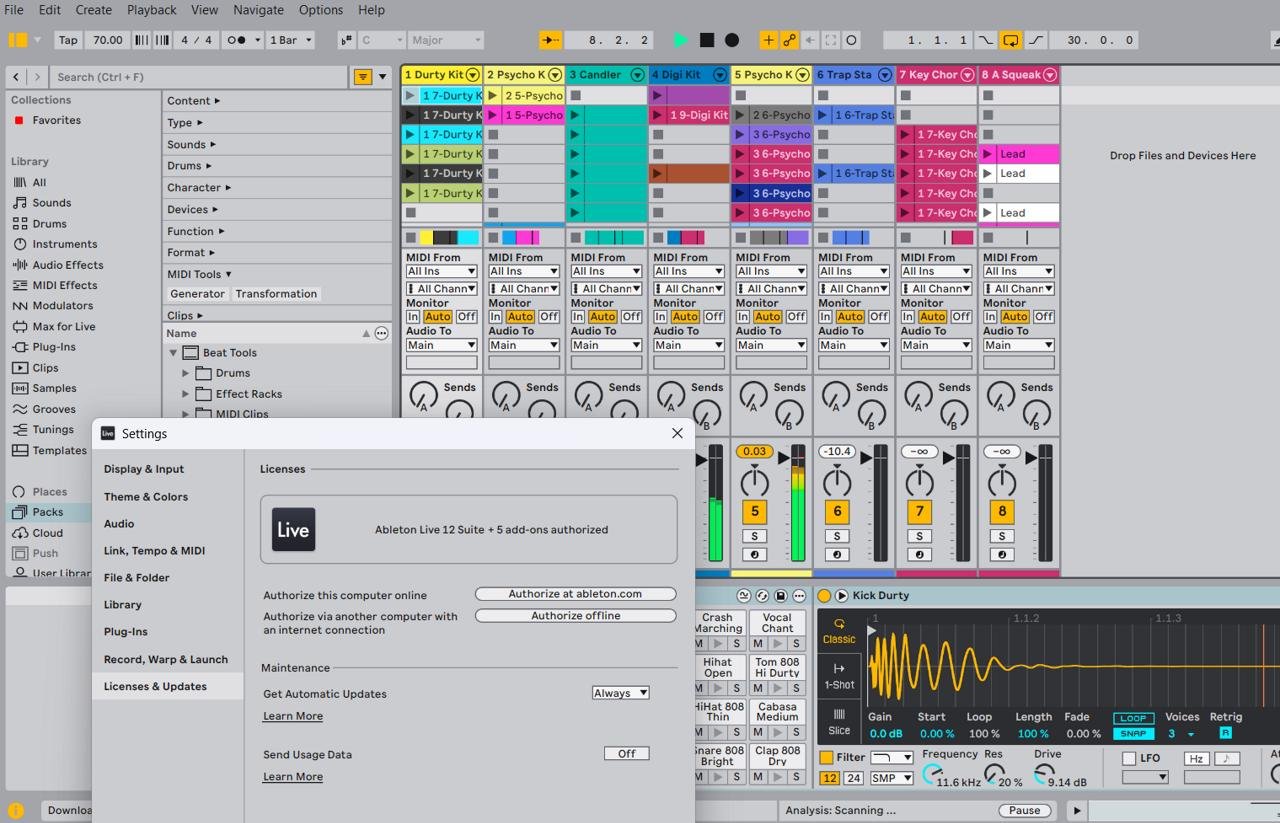The image size is (1280, 823).
Task: Solo track 5 in mixer
Action: click(755, 536)
